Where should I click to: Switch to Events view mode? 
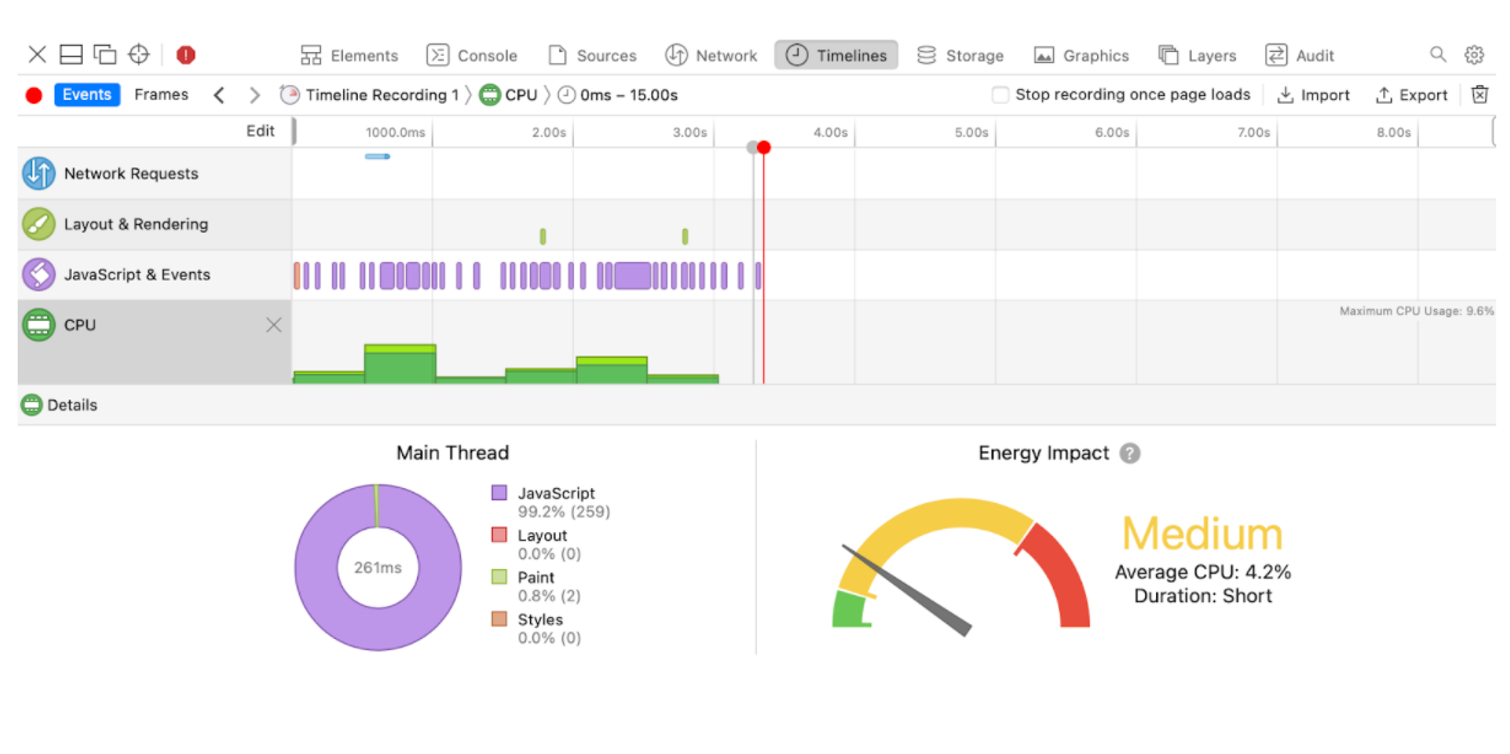coord(87,95)
